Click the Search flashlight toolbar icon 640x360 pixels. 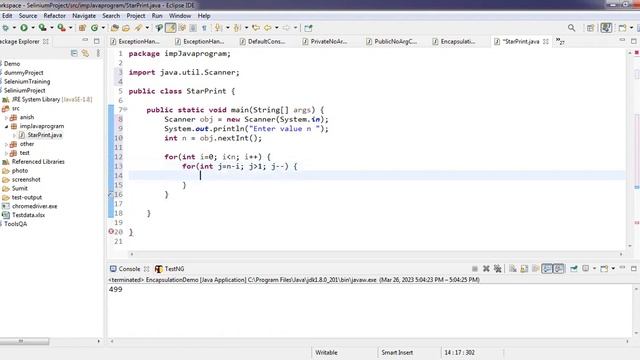tap(138, 28)
